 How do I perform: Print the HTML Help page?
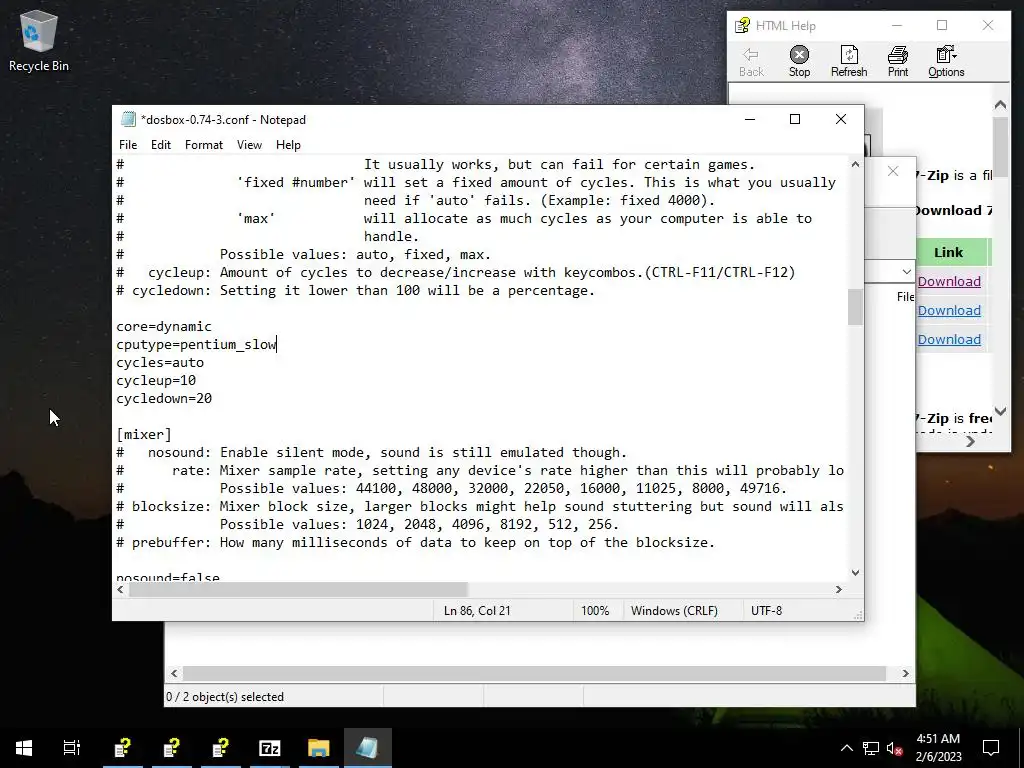898,62
